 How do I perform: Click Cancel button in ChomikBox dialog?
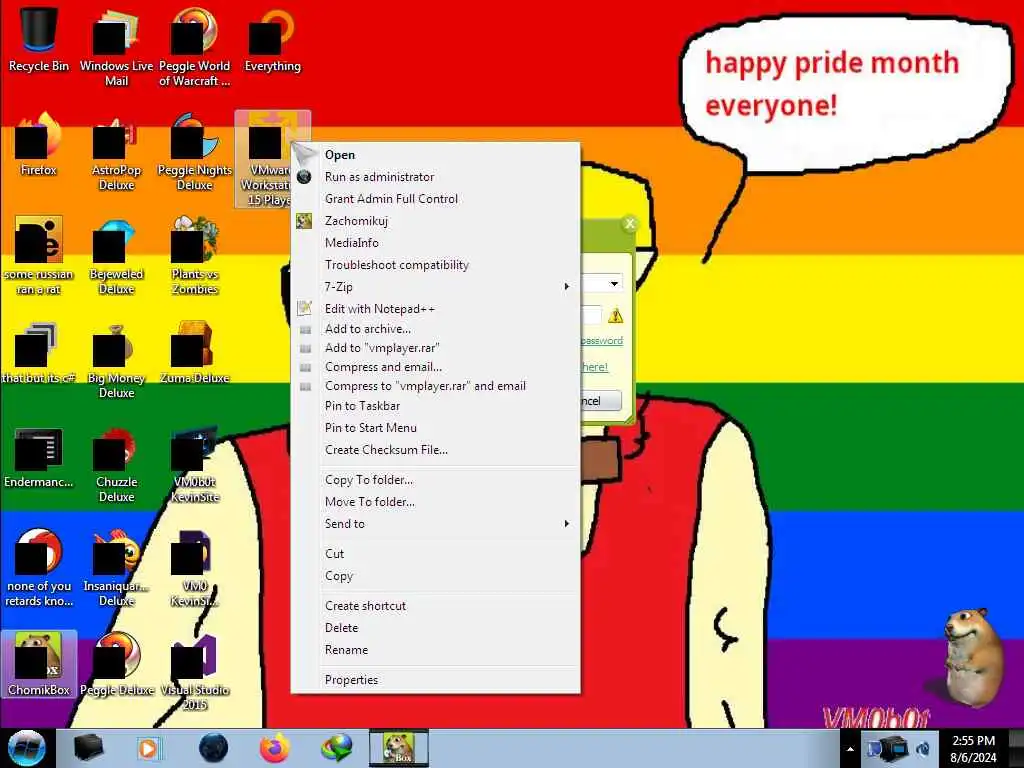[x=601, y=400]
